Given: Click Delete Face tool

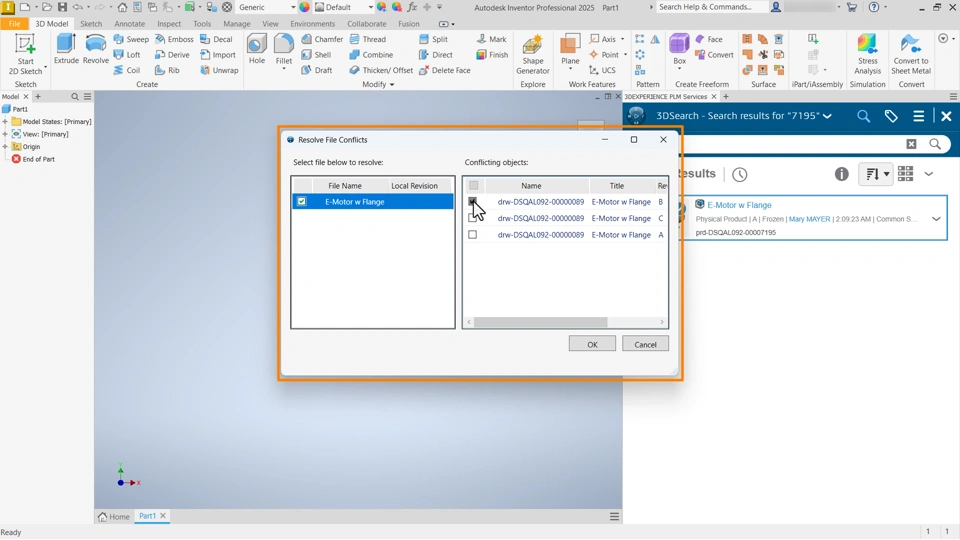Looking at the screenshot, I should [x=444, y=70].
